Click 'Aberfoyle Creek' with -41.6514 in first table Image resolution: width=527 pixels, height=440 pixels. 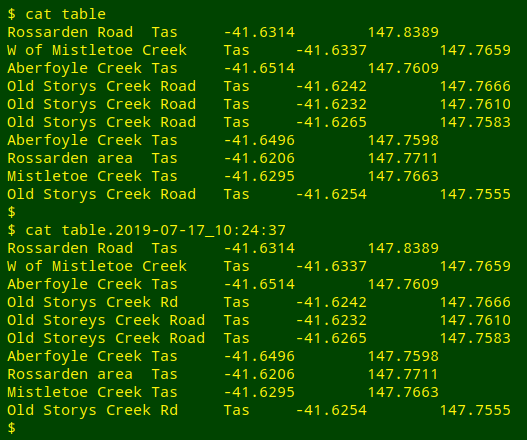coord(74,68)
